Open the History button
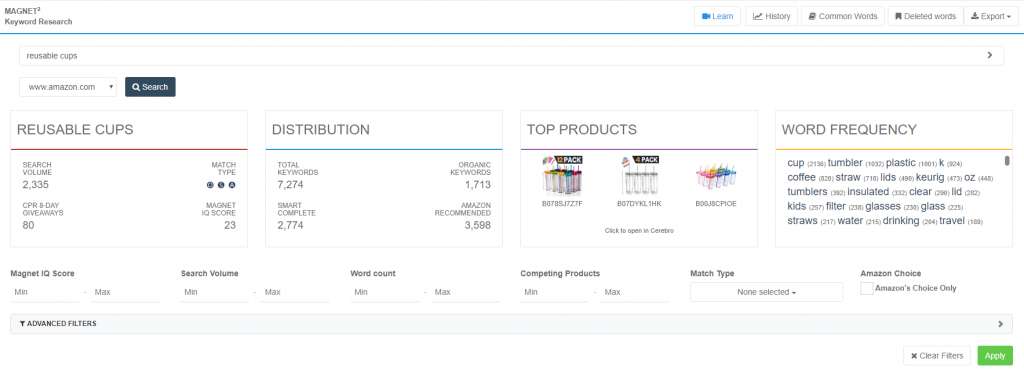The image size is (1024, 377). click(771, 16)
